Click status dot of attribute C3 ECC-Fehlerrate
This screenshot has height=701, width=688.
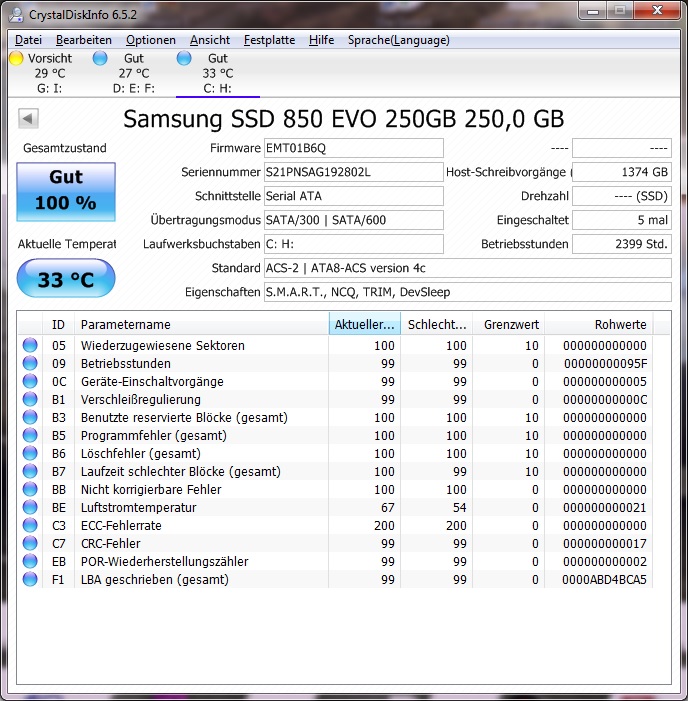click(30, 525)
